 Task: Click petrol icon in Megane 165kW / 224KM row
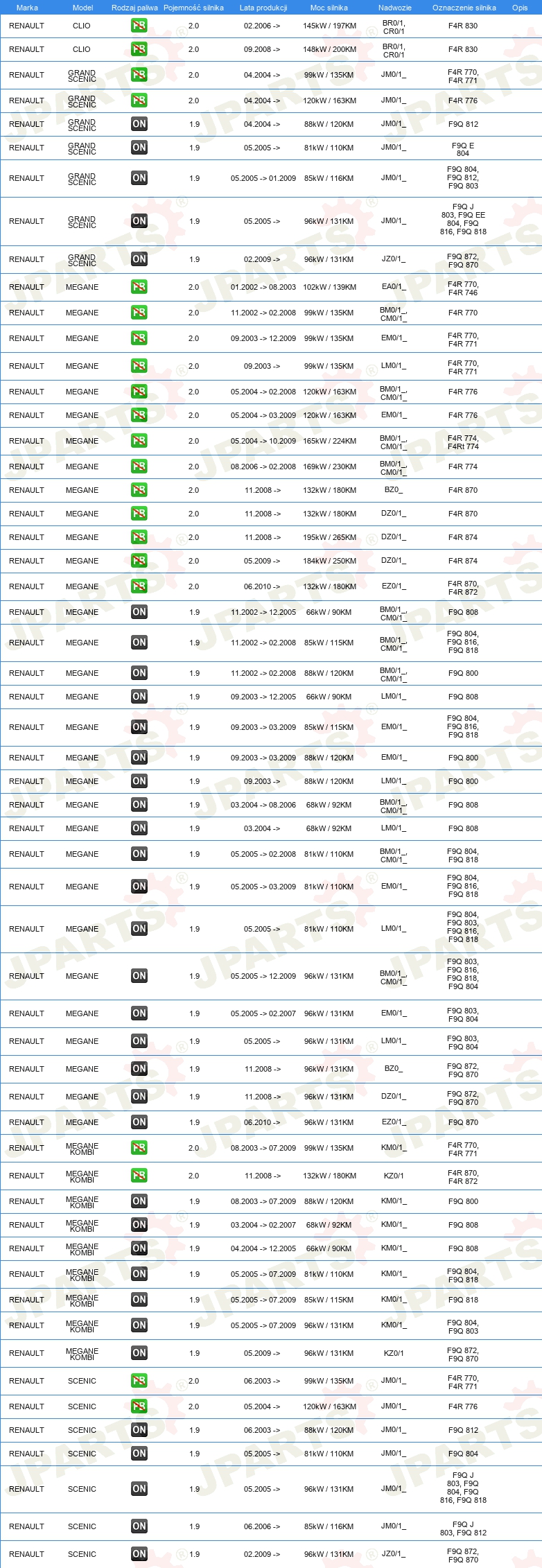click(139, 441)
